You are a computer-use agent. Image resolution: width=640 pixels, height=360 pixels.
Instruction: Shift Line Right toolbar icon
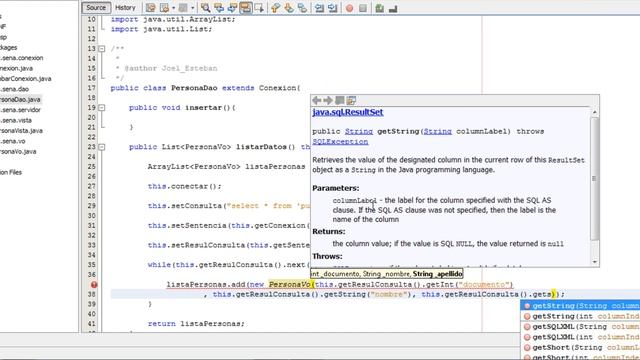tap(333, 8)
